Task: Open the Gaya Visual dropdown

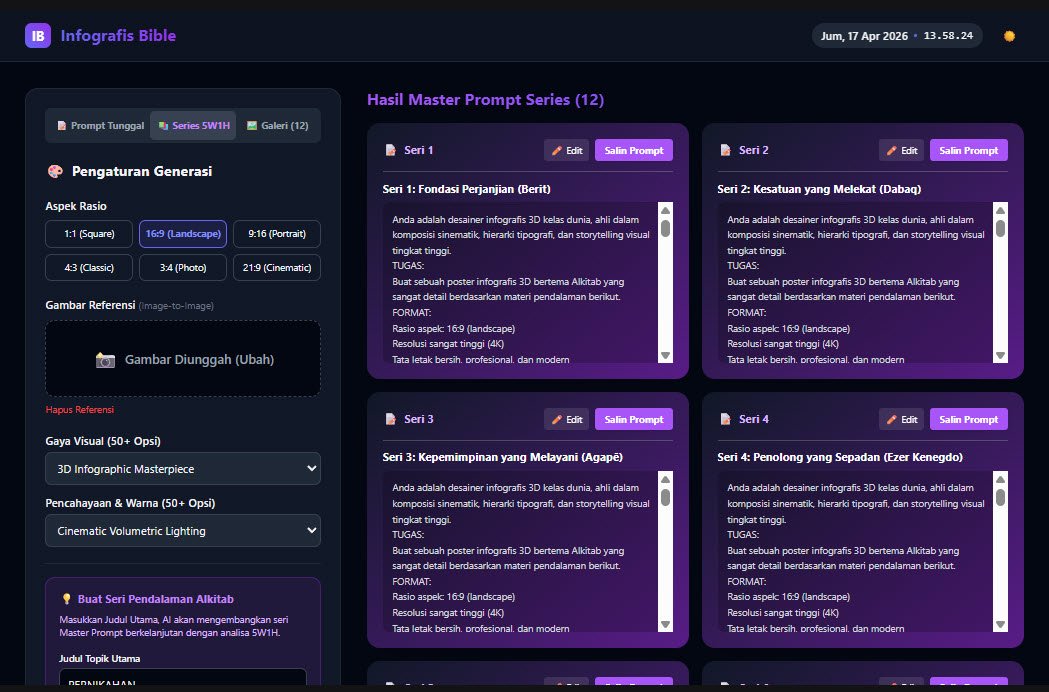Action: coord(183,468)
